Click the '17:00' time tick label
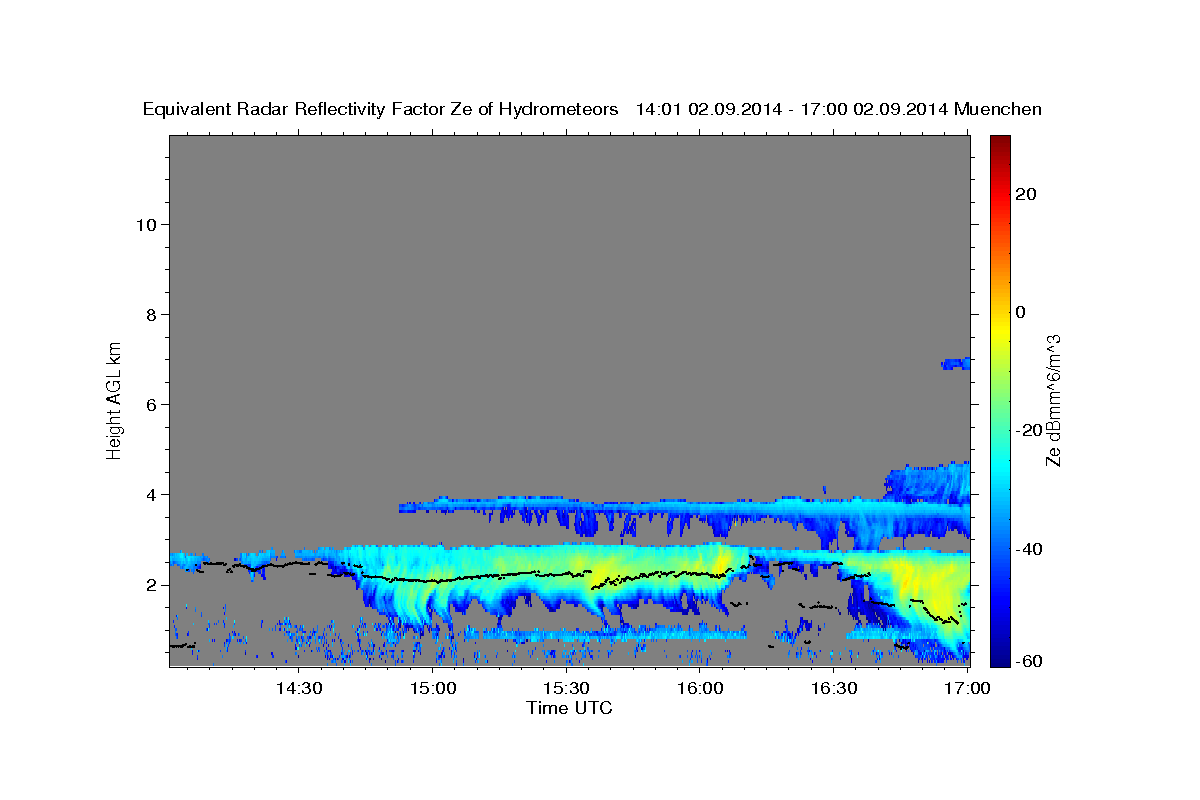The image size is (1200, 800). pyautogui.click(x=967, y=689)
